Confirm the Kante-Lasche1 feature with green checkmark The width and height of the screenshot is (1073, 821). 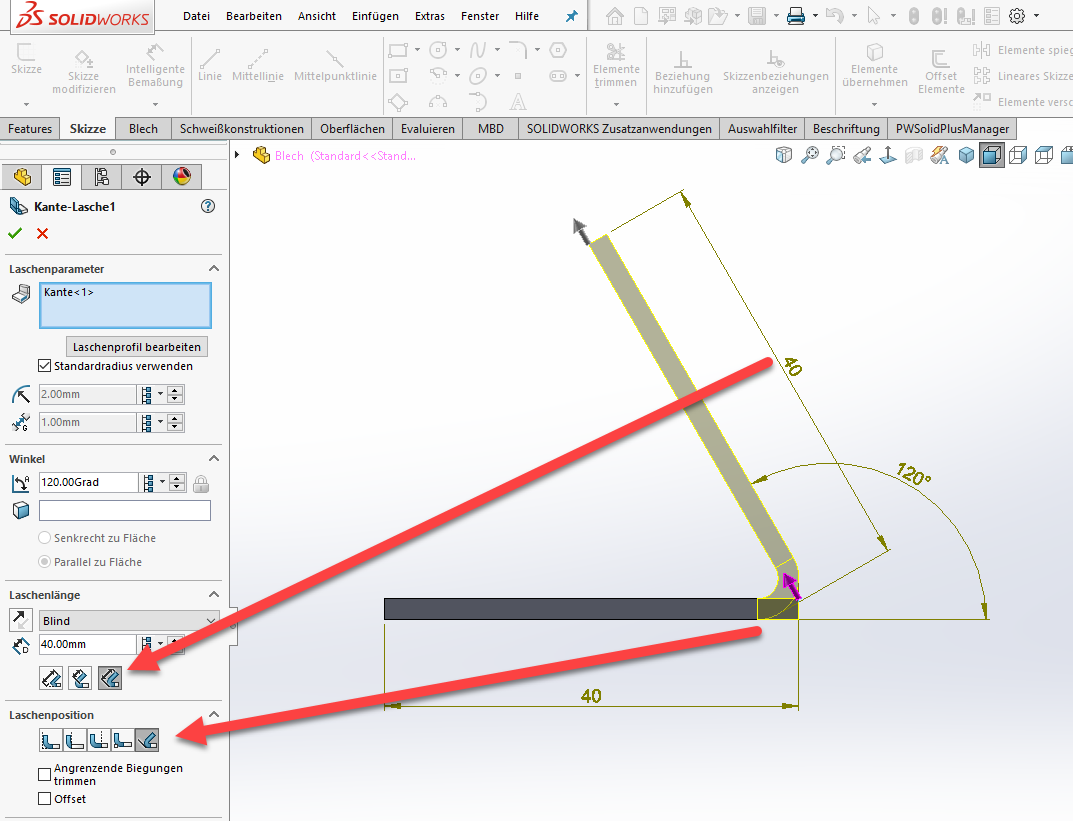coord(15,233)
